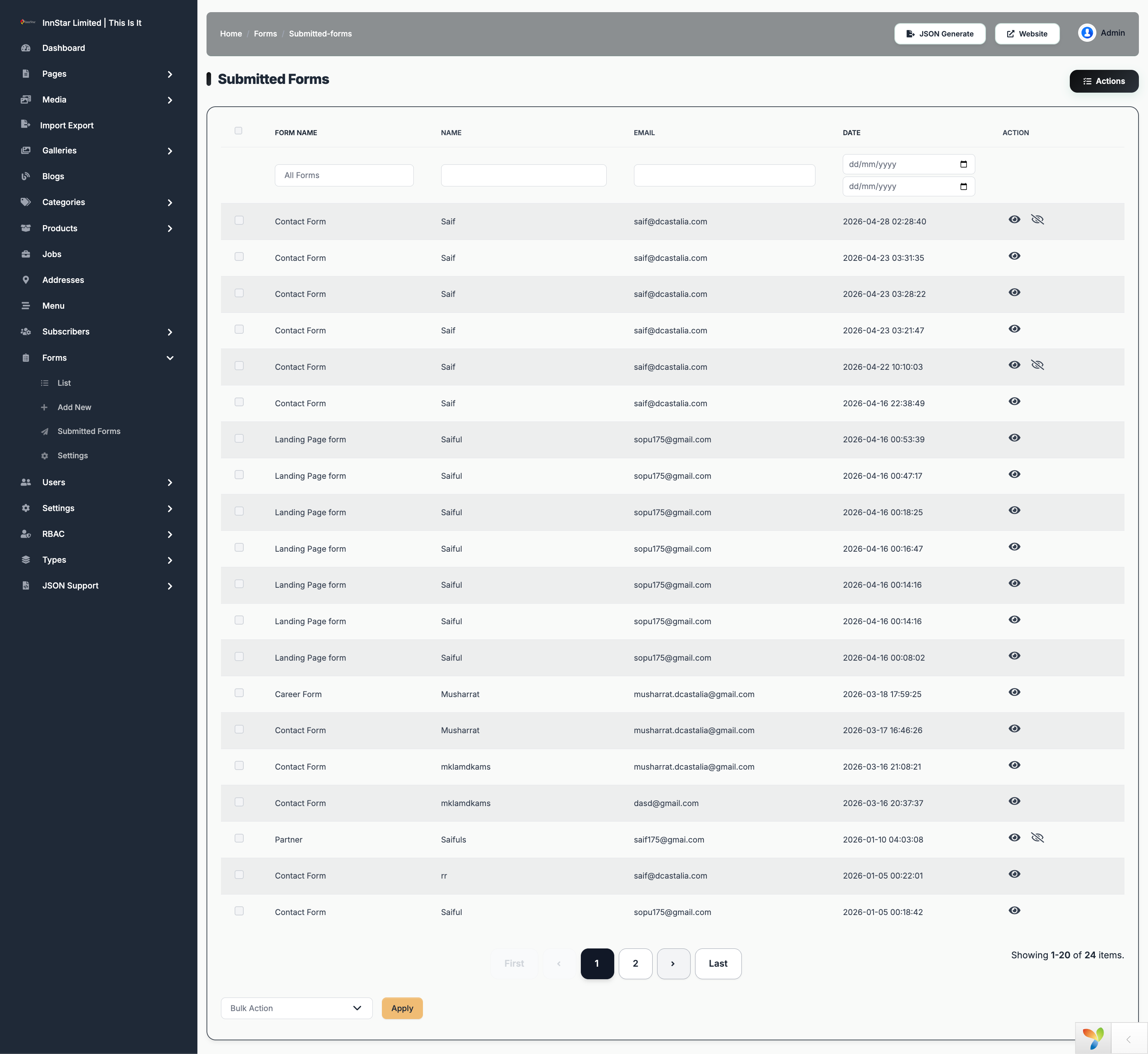Click crossed-eye icon for 2026-04-22 10:10:03 row
Image resolution: width=1148 pixels, height=1054 pixels.
click(x=1038, y=365)
